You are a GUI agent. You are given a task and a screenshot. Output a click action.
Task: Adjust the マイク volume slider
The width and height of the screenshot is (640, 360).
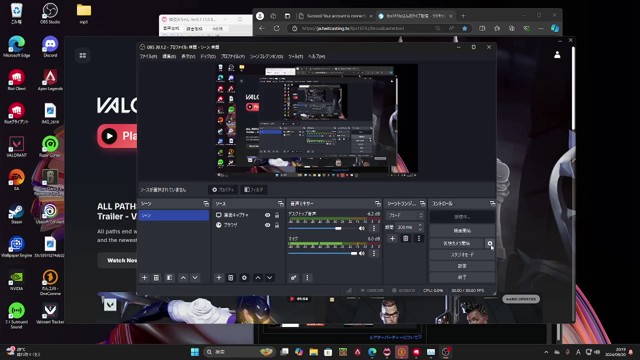tap(322, 253)
